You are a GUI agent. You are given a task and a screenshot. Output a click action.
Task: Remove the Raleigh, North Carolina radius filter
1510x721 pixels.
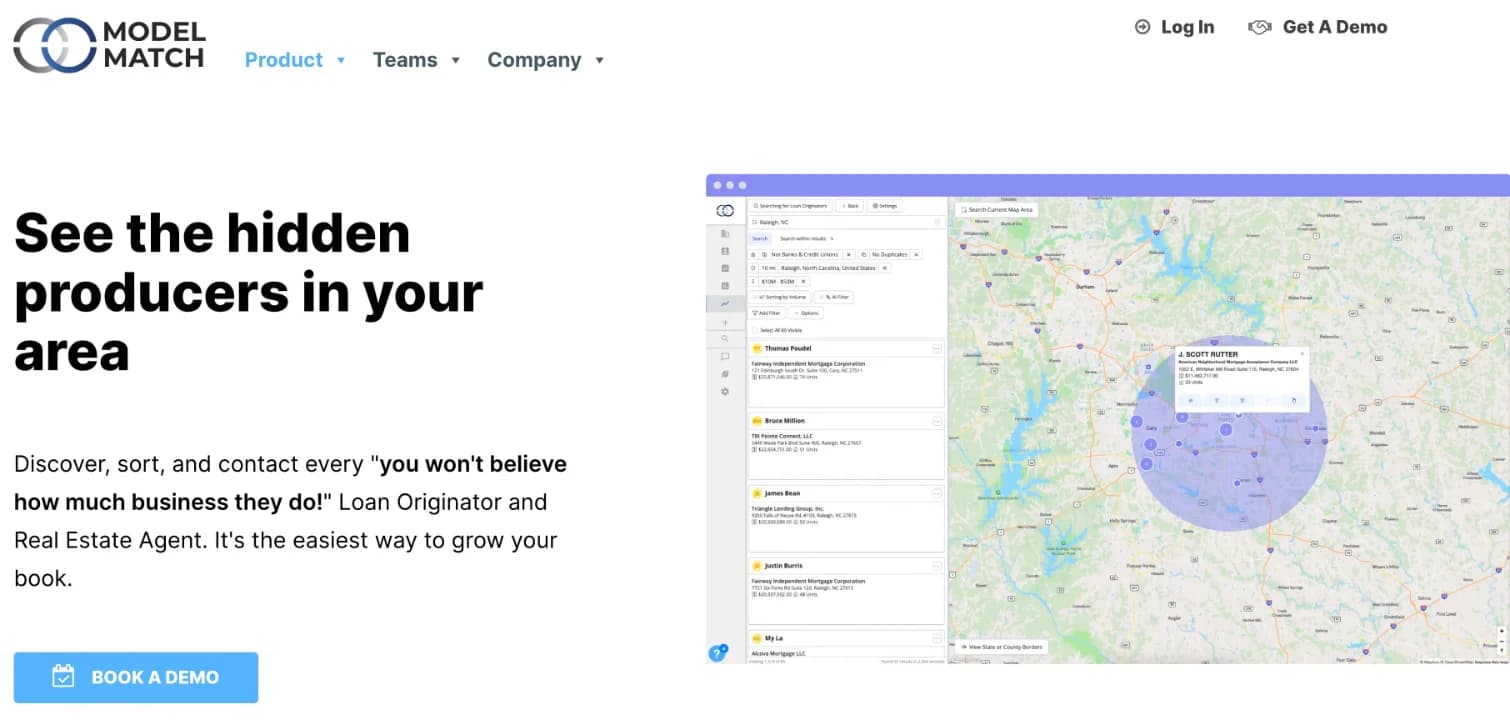click(x=885, y=268)
